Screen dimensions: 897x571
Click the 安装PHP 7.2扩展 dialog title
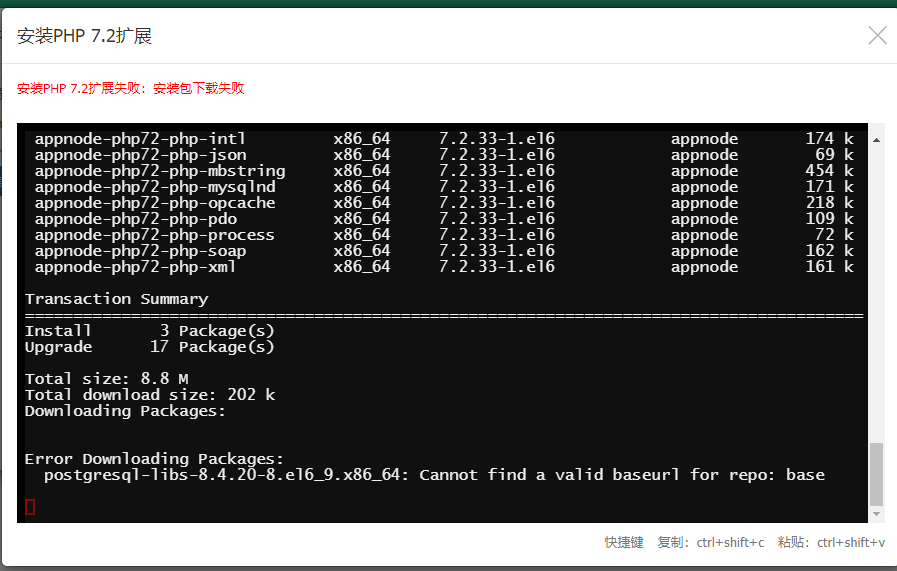click(84, 37)
